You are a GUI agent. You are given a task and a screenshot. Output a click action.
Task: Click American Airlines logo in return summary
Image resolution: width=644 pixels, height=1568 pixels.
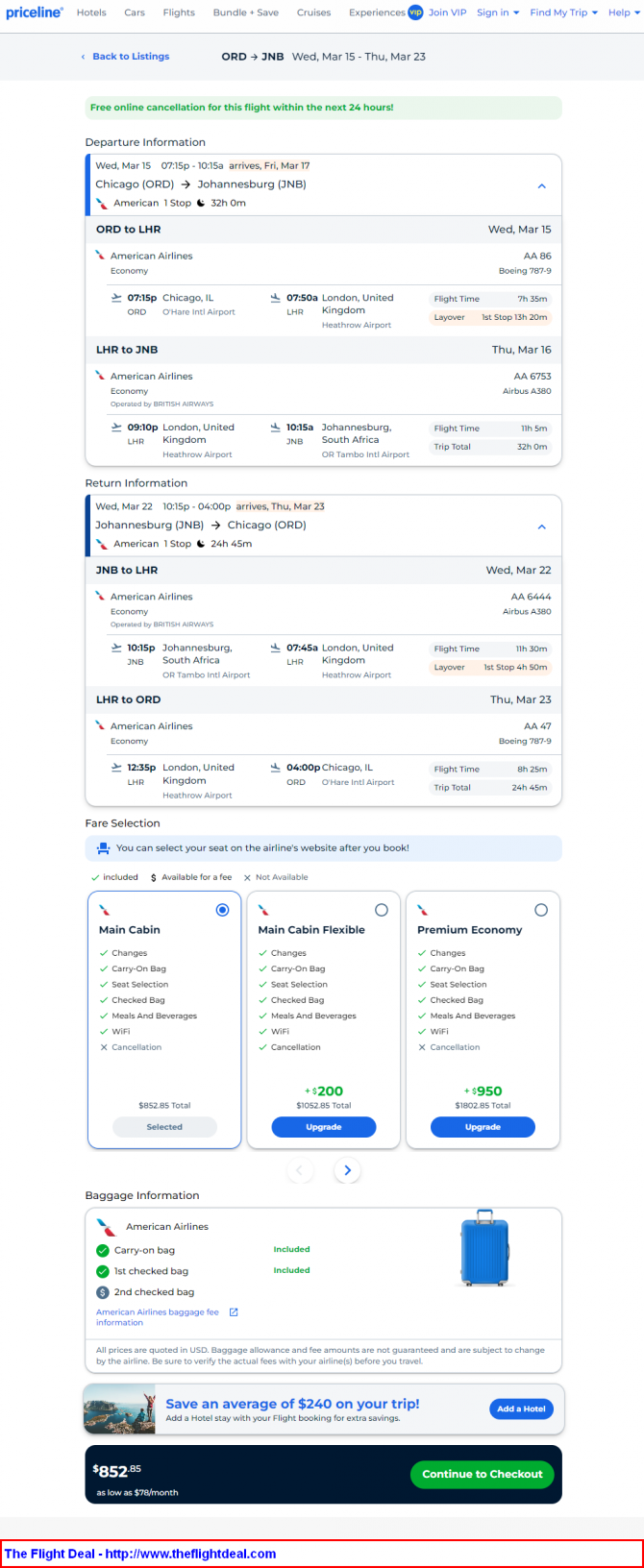point(102,544)
